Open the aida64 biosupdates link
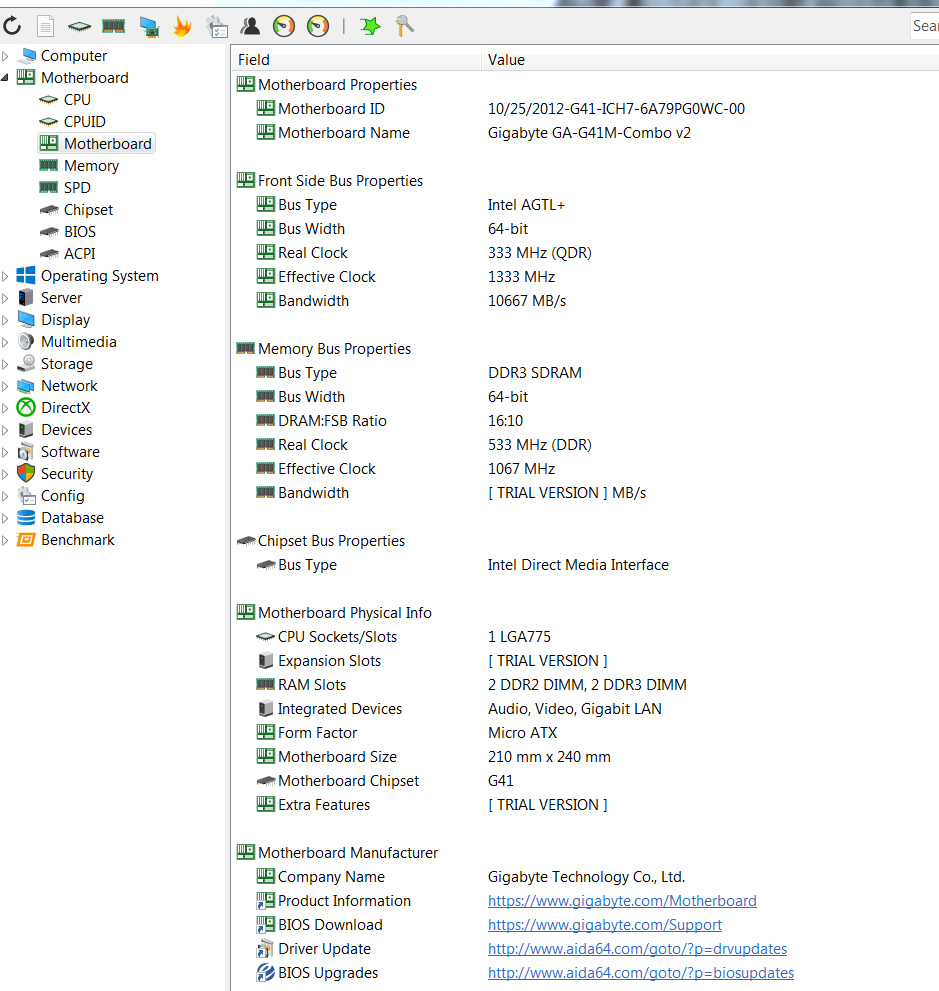939x991 pixels. (641, 973)
